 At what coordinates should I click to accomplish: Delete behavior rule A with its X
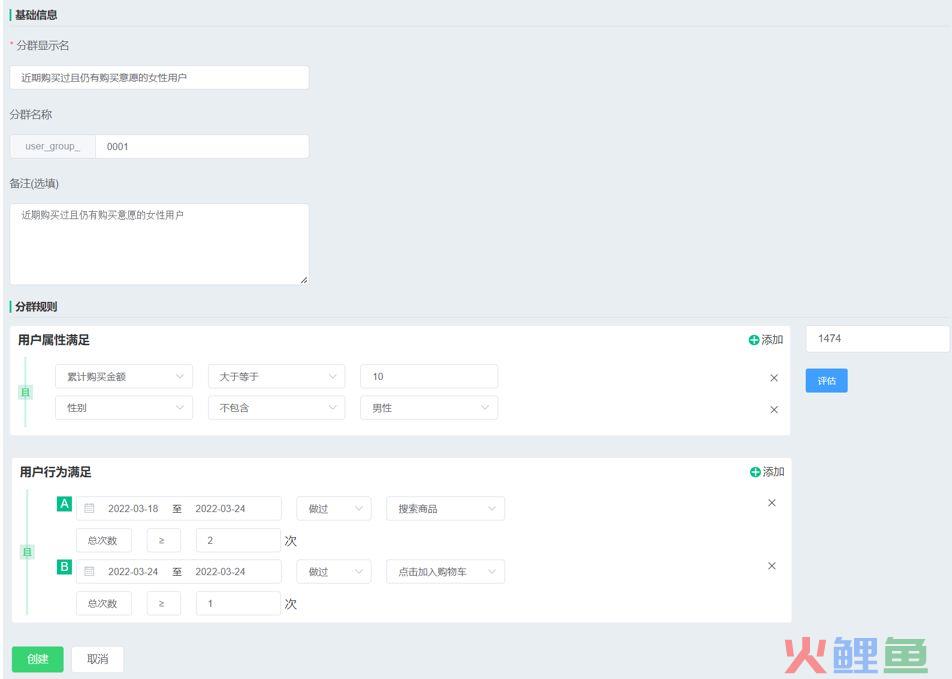[772, 503]
